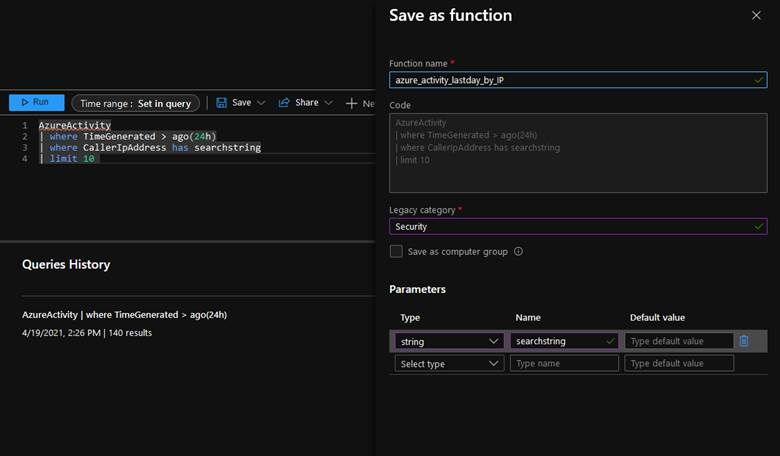Open AzureActivity query from Queries History
Screen dimensions: 780x456
124,315
